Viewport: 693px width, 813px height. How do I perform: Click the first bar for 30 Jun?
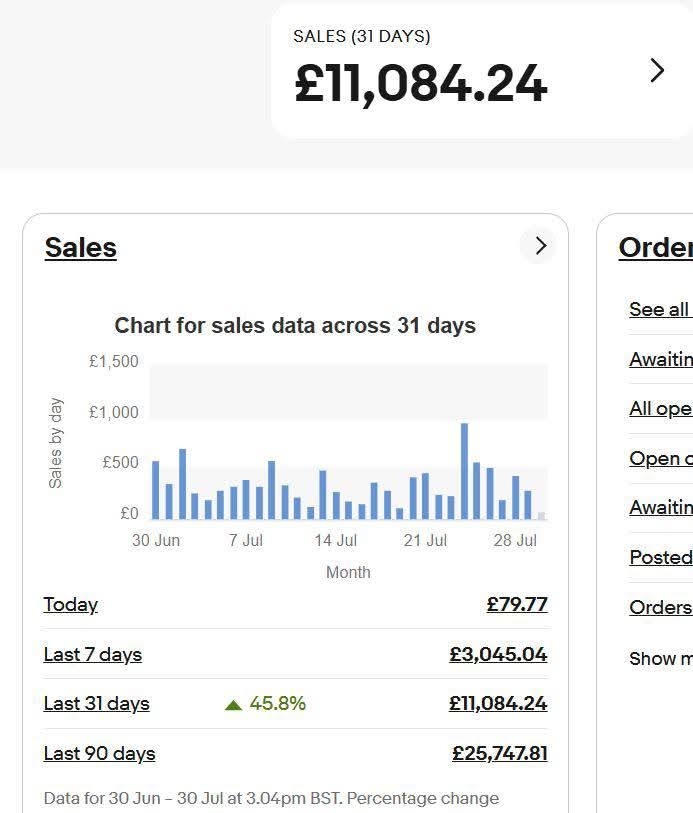click(156, 490)
